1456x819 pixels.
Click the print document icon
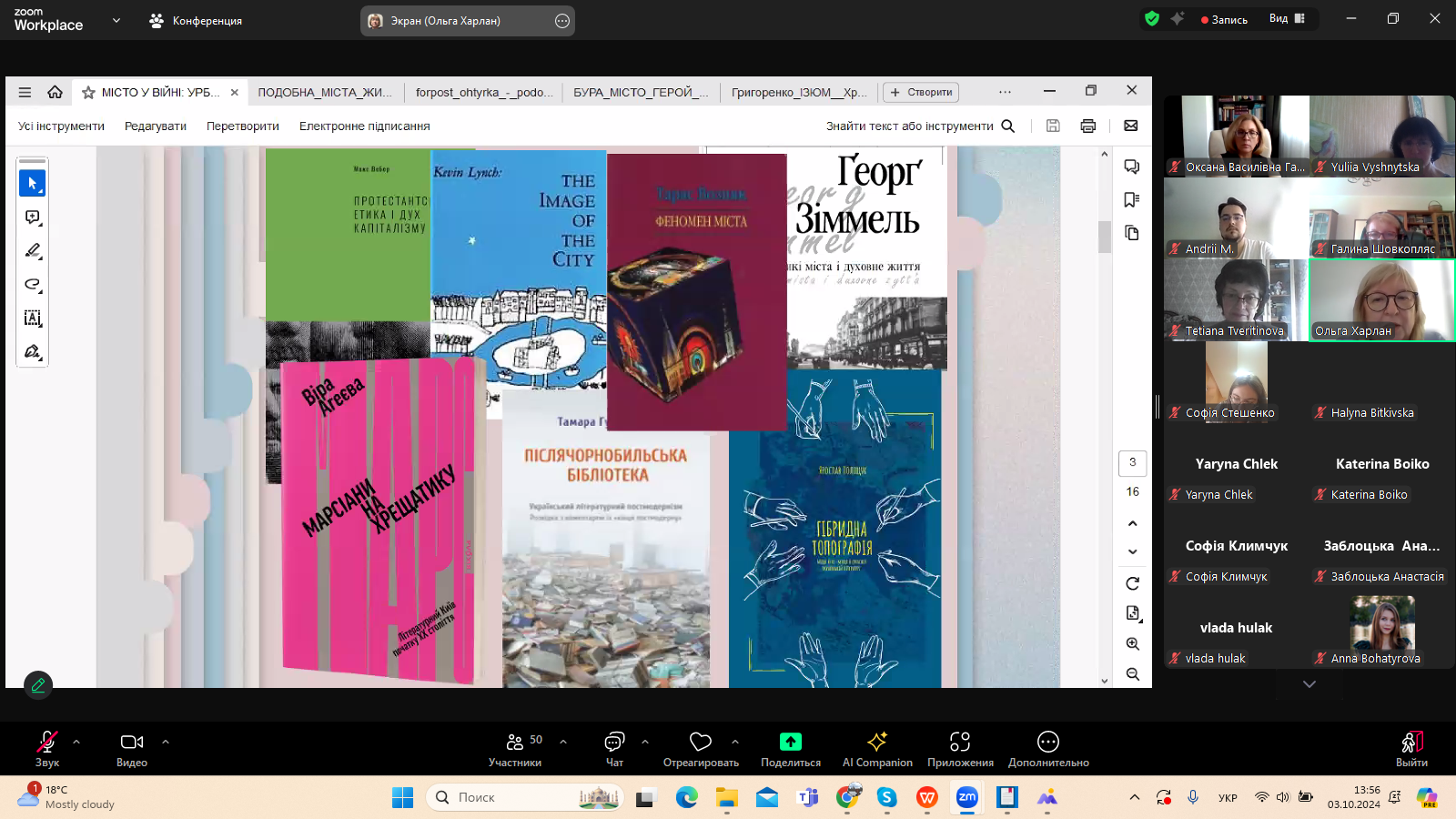pyautogui.click(x=1087, y=126)
